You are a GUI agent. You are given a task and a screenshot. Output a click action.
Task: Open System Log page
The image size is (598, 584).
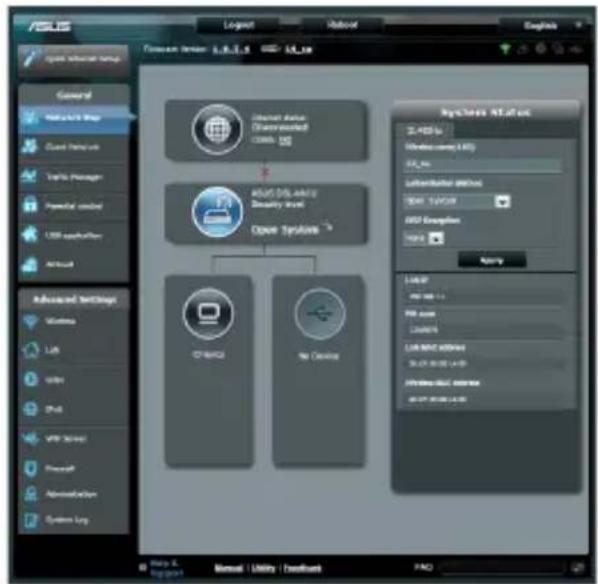[x=74, y=520]
